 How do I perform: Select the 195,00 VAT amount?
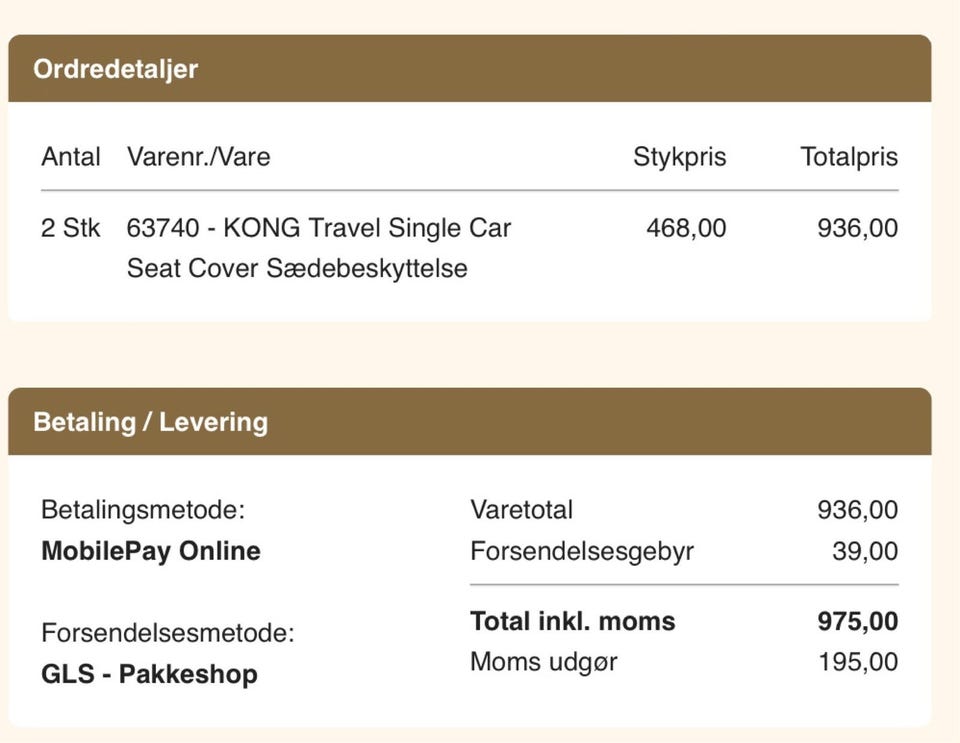point(858,662)
